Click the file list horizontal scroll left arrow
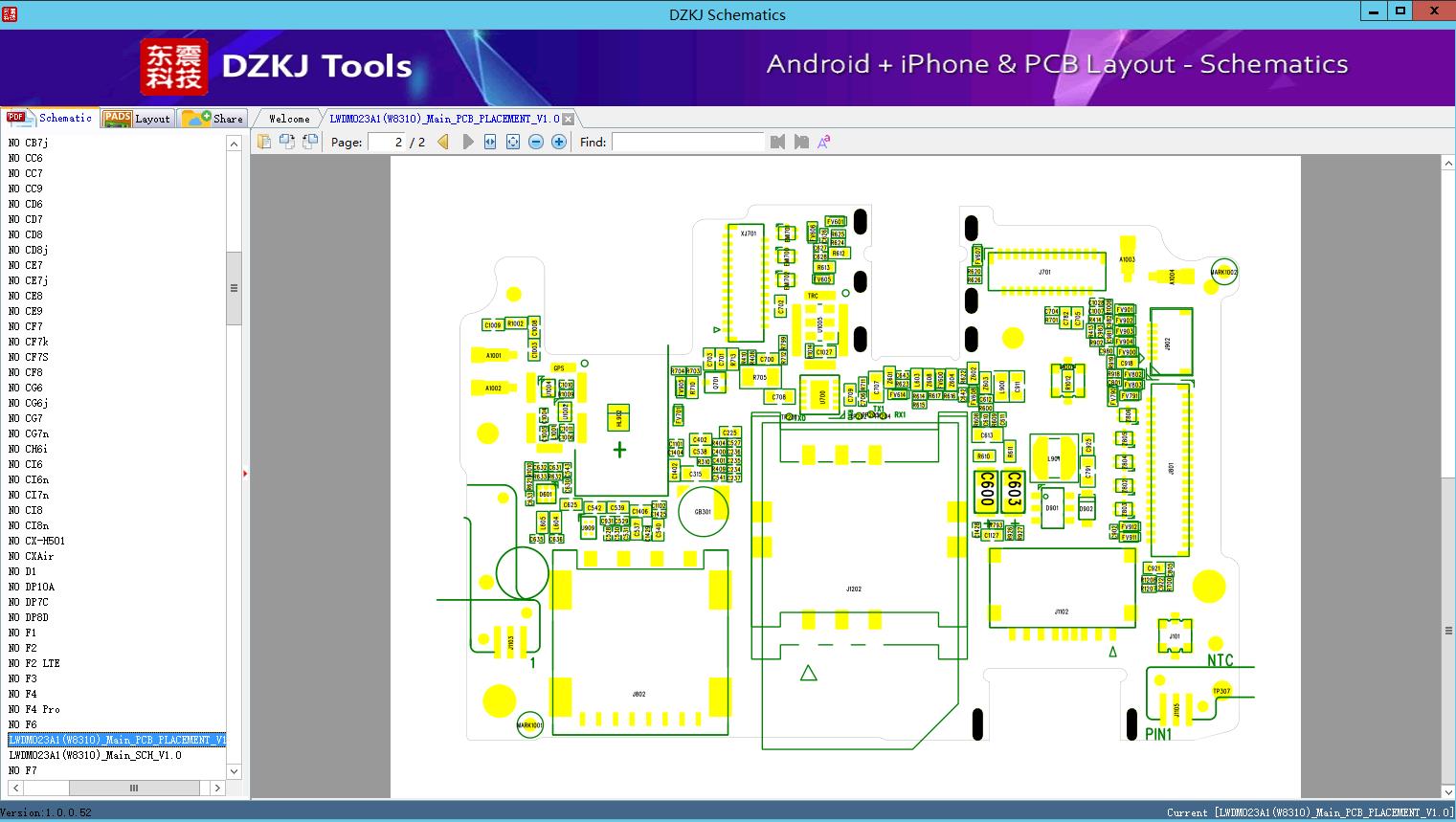Image resolution: width=1456 pixels, height=822 pixels. [13, 788]
